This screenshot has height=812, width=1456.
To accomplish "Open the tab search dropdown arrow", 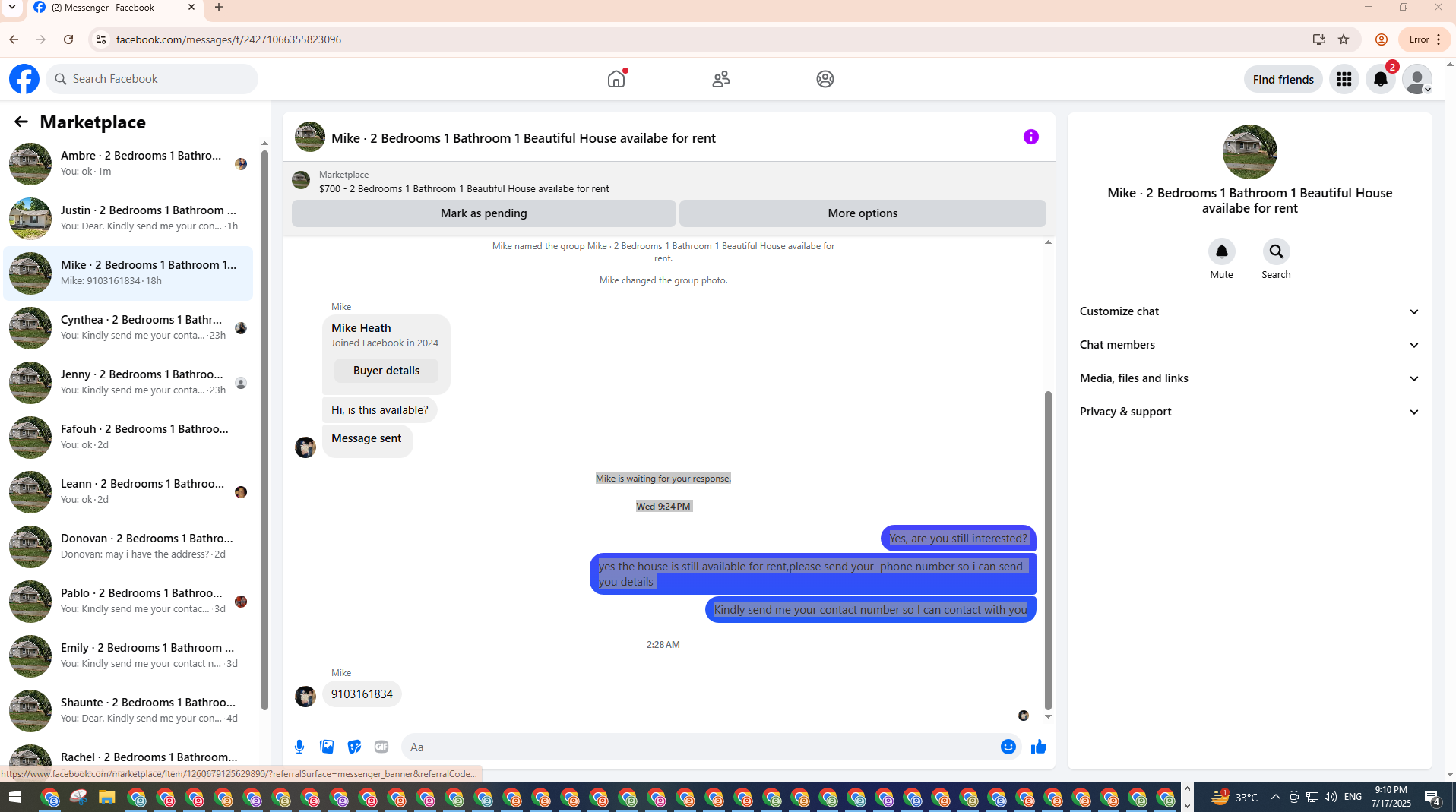I will coord(12,8).
